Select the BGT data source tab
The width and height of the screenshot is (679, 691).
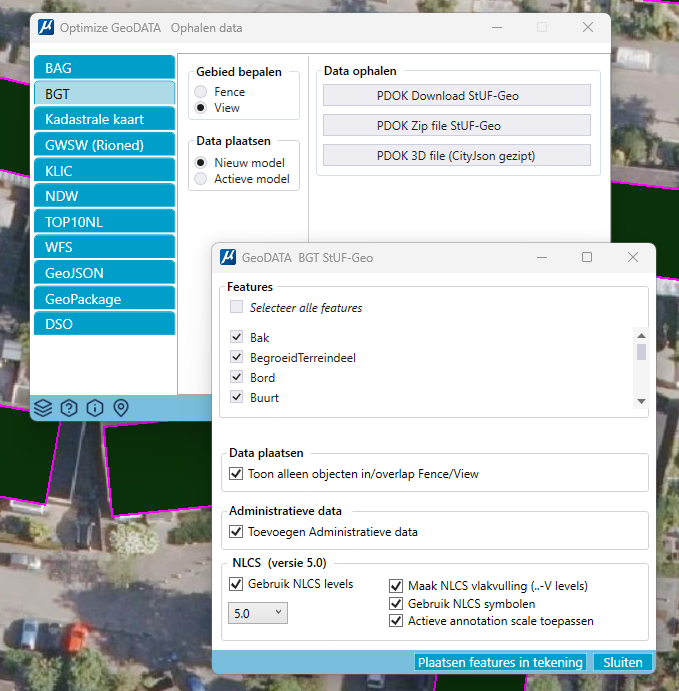(x=104, y=93)
